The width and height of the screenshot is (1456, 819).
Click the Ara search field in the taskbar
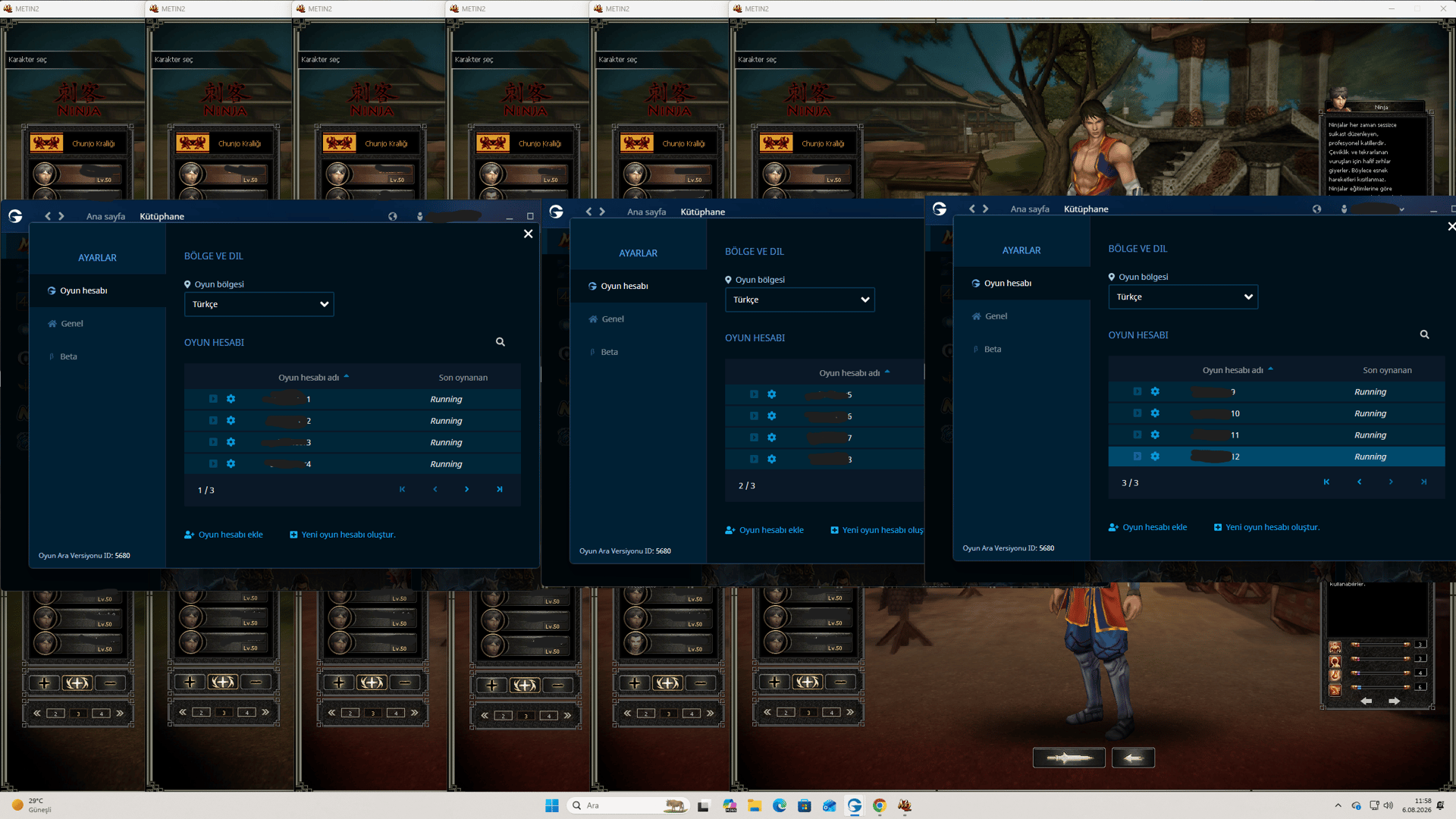point(628,805)
